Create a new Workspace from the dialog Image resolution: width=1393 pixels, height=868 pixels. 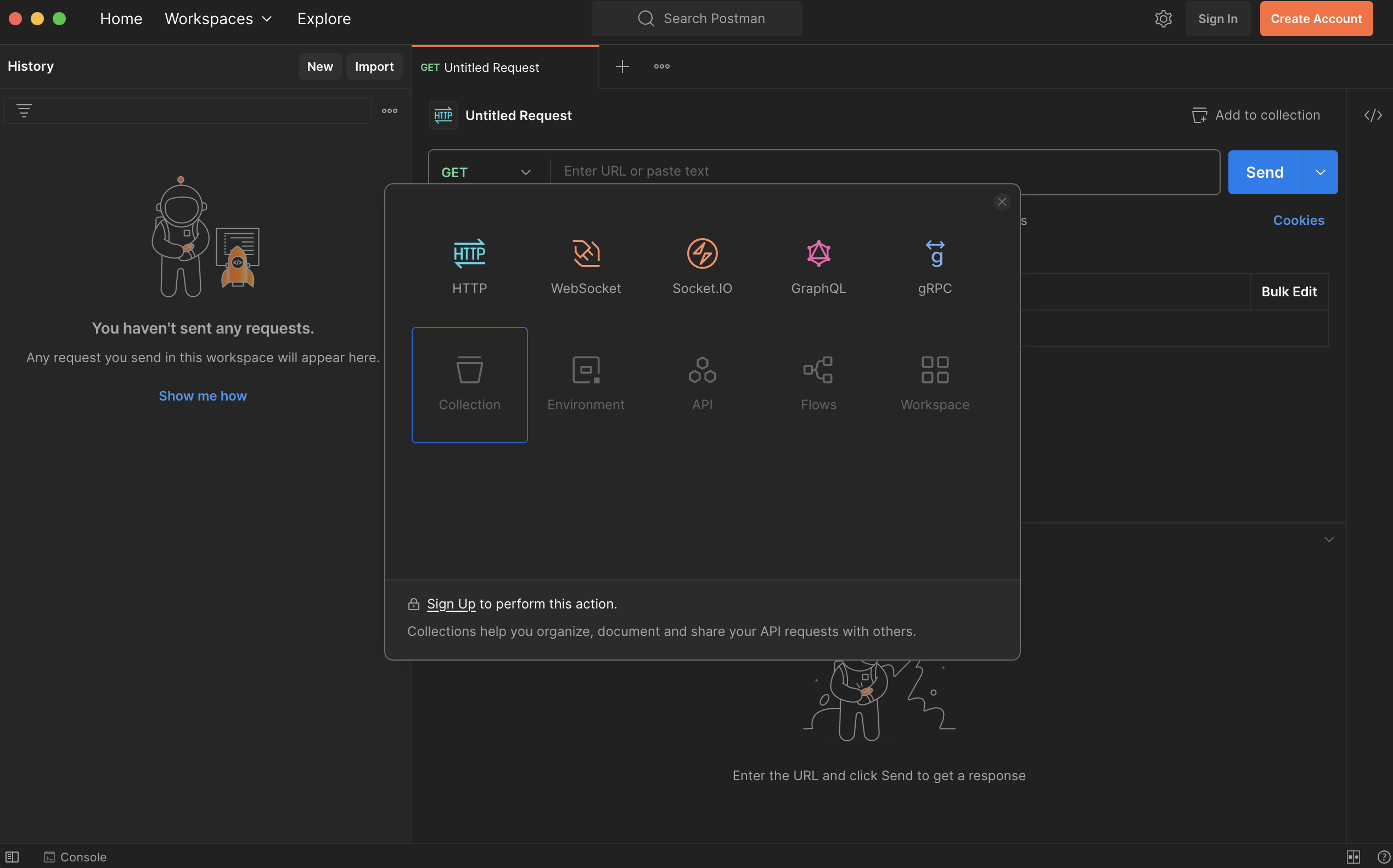coord(935,382)
